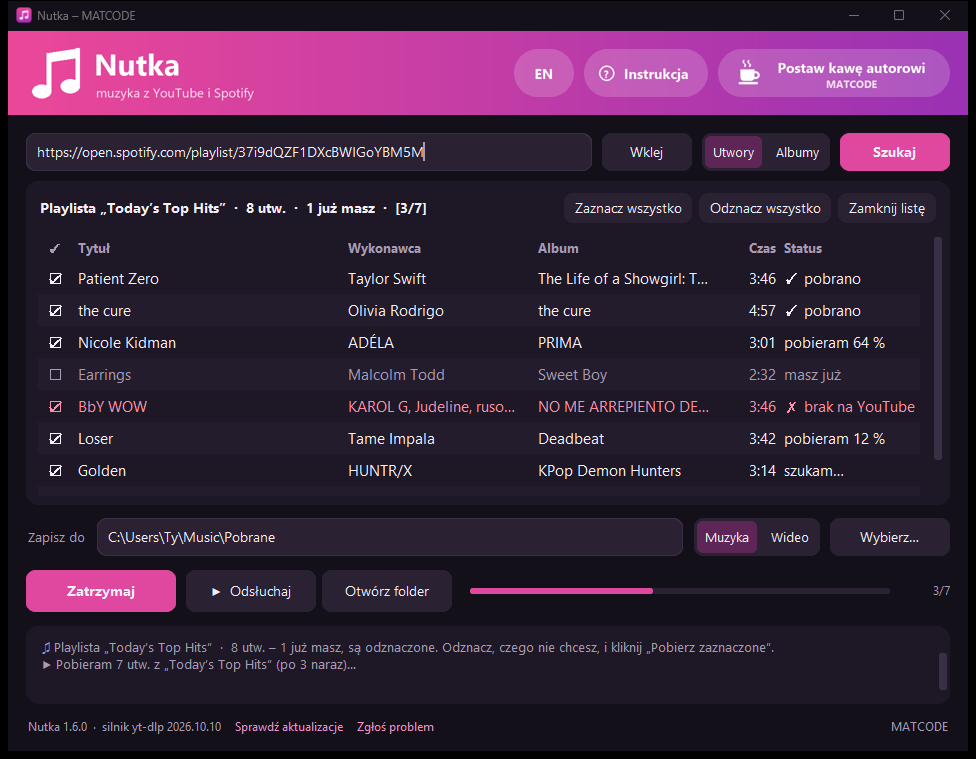Click status pobieram 12 %
The width and height of the screenshot is (976, 759).
834,439
